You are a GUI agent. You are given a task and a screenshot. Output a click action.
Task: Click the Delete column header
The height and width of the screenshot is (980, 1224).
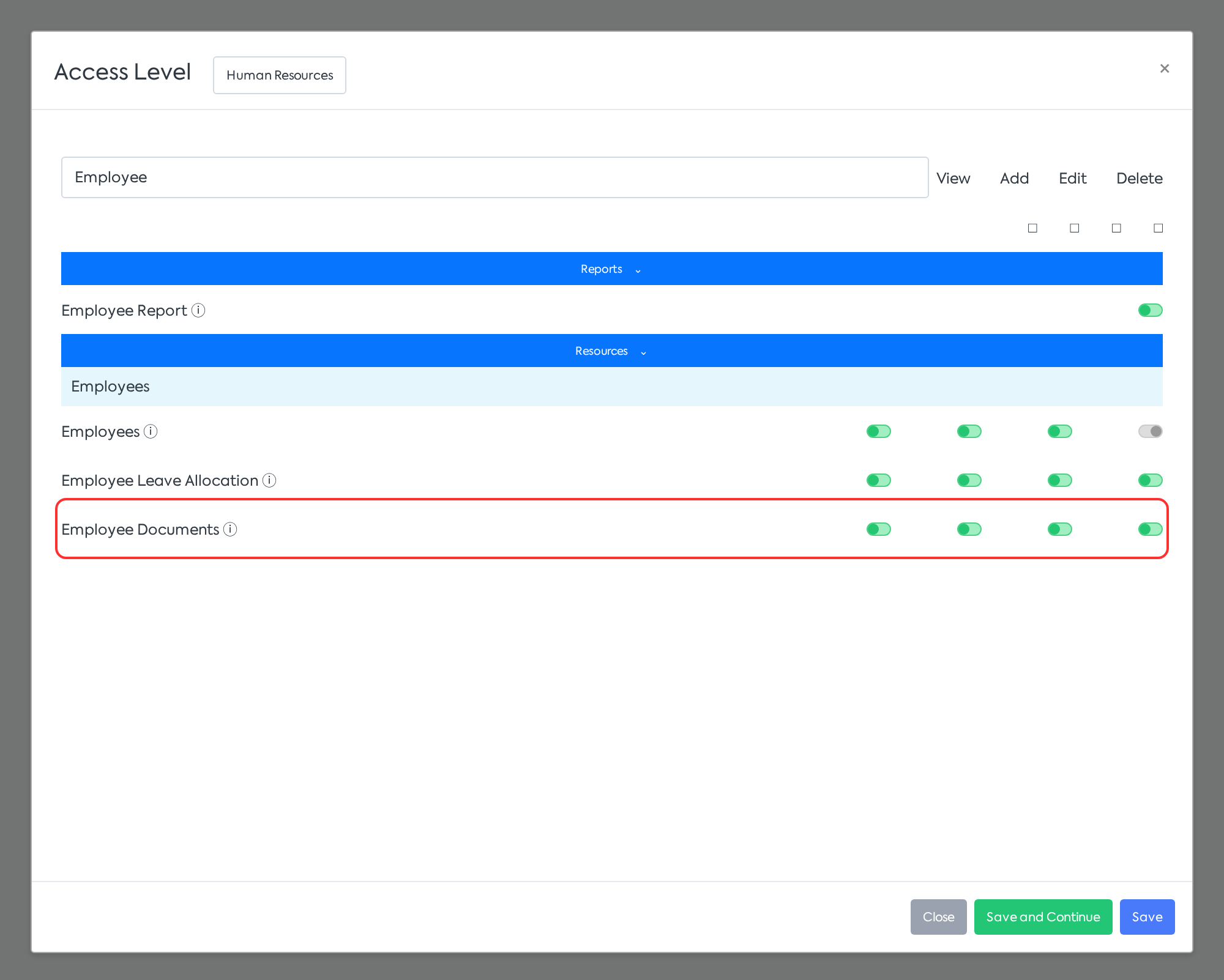click(1139, 178)
